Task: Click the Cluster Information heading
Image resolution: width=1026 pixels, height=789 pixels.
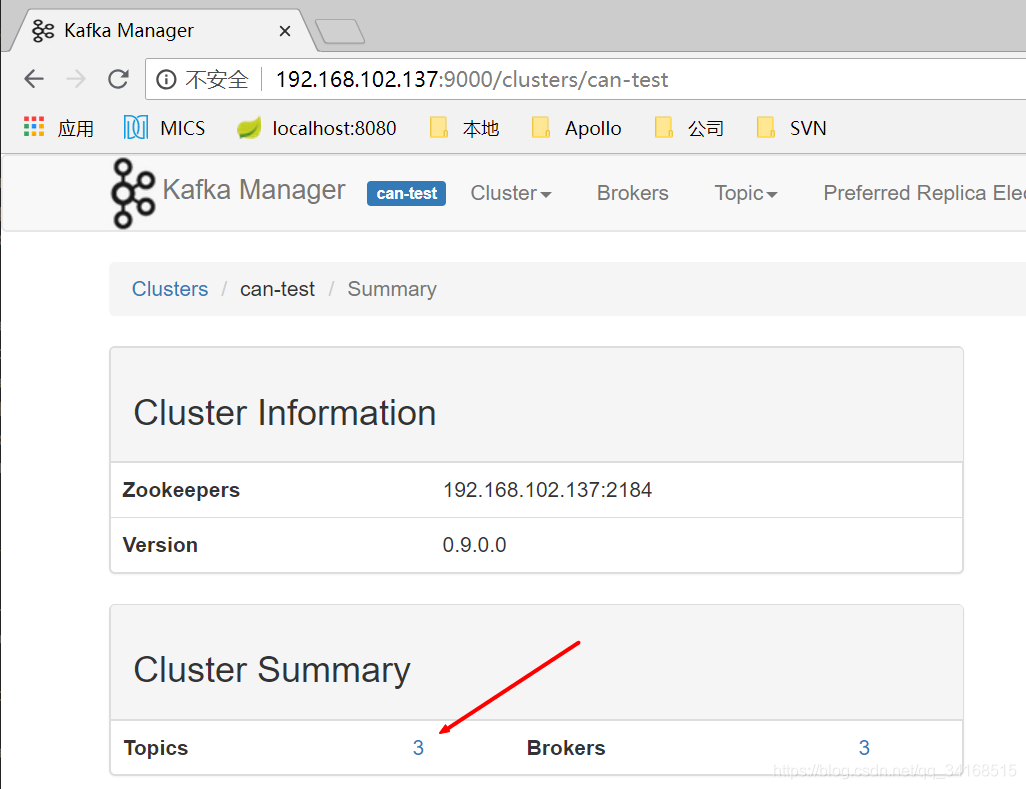Action: (x=285, y=413)
